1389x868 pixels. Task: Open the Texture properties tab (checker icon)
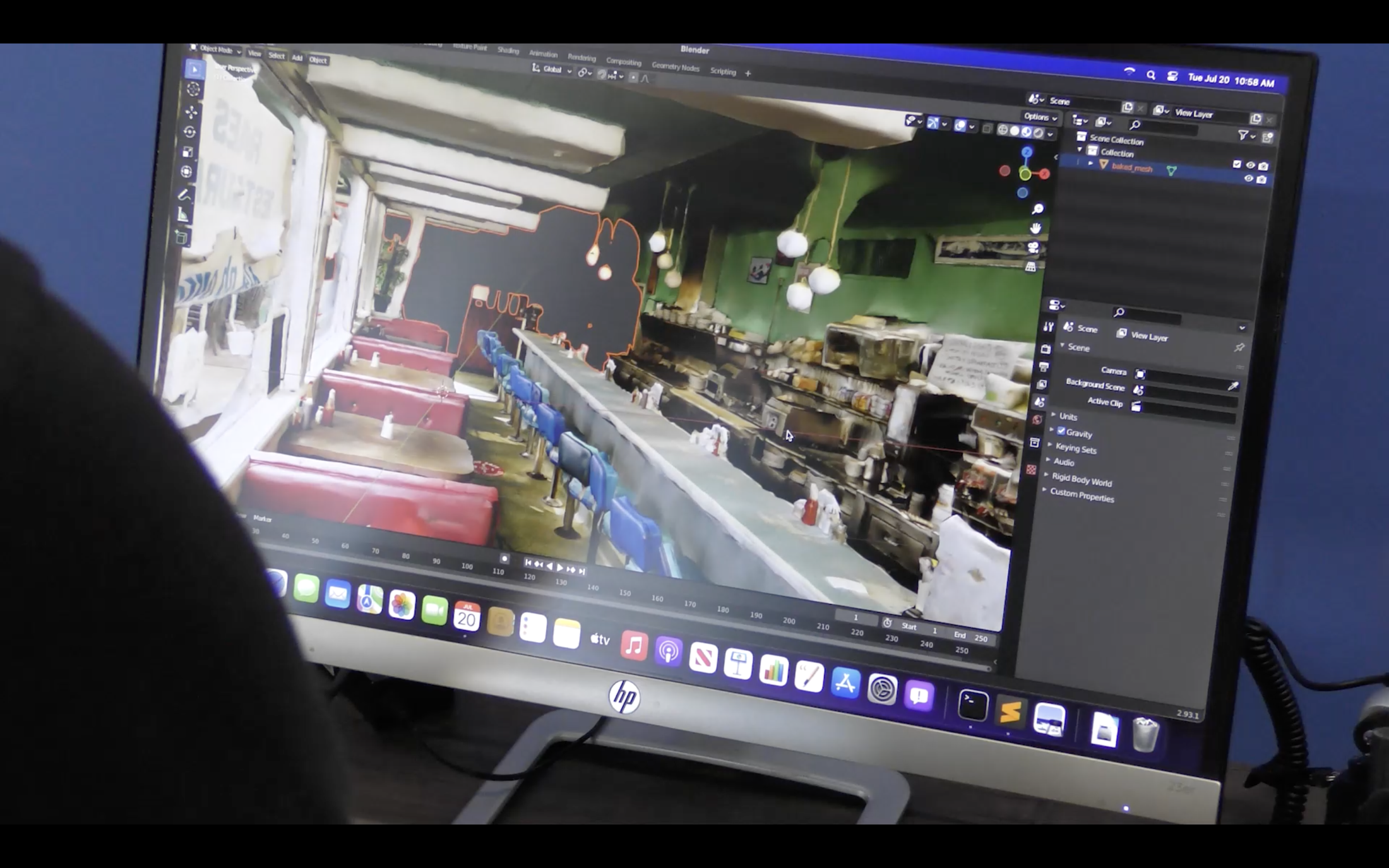1032,470
